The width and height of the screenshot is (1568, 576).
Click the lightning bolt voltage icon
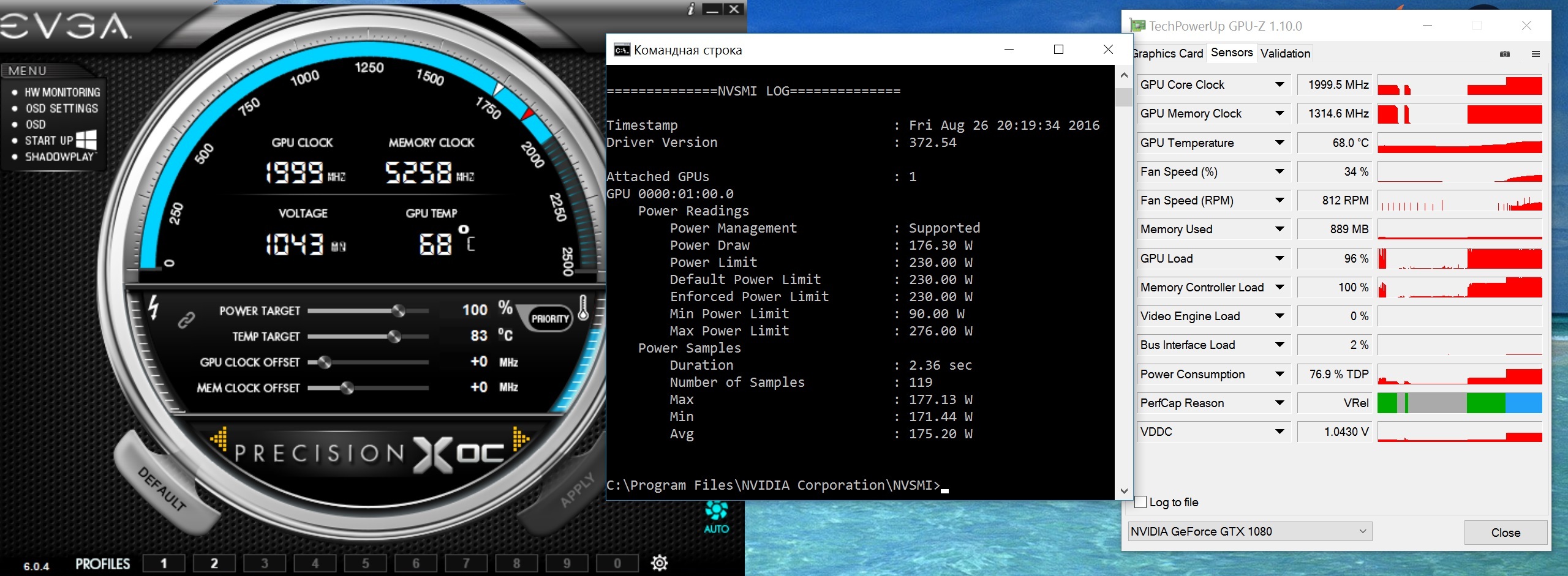pyautogui.click(x=154, y=307)
